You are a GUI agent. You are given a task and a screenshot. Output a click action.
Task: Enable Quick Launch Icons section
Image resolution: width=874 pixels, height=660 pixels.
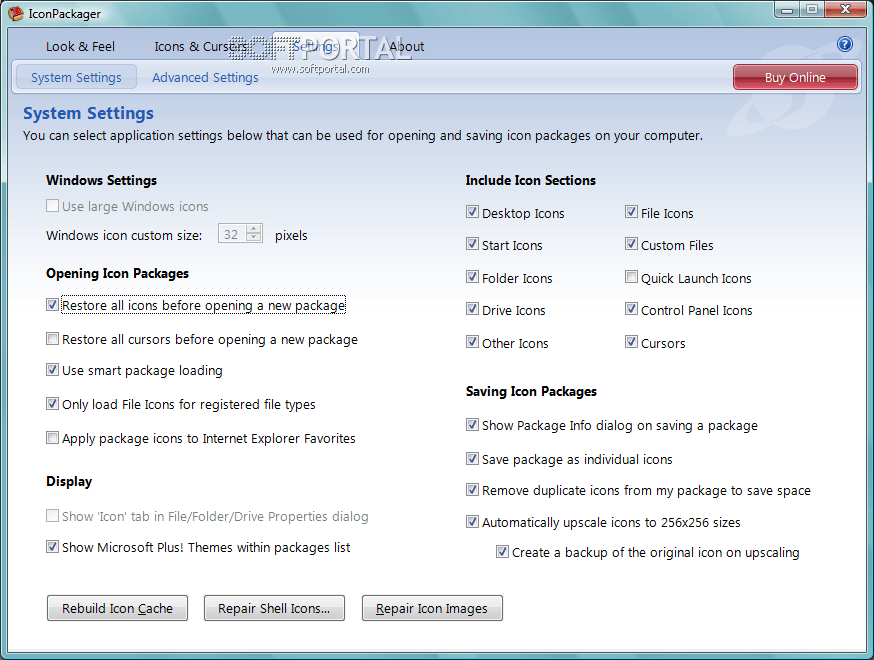[x=631, y=277]
